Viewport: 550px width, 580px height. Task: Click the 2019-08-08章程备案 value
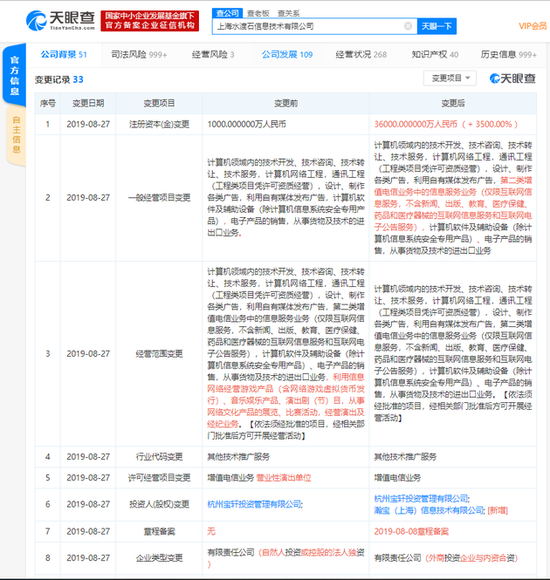pyautogui.click(x=411, y=532)
